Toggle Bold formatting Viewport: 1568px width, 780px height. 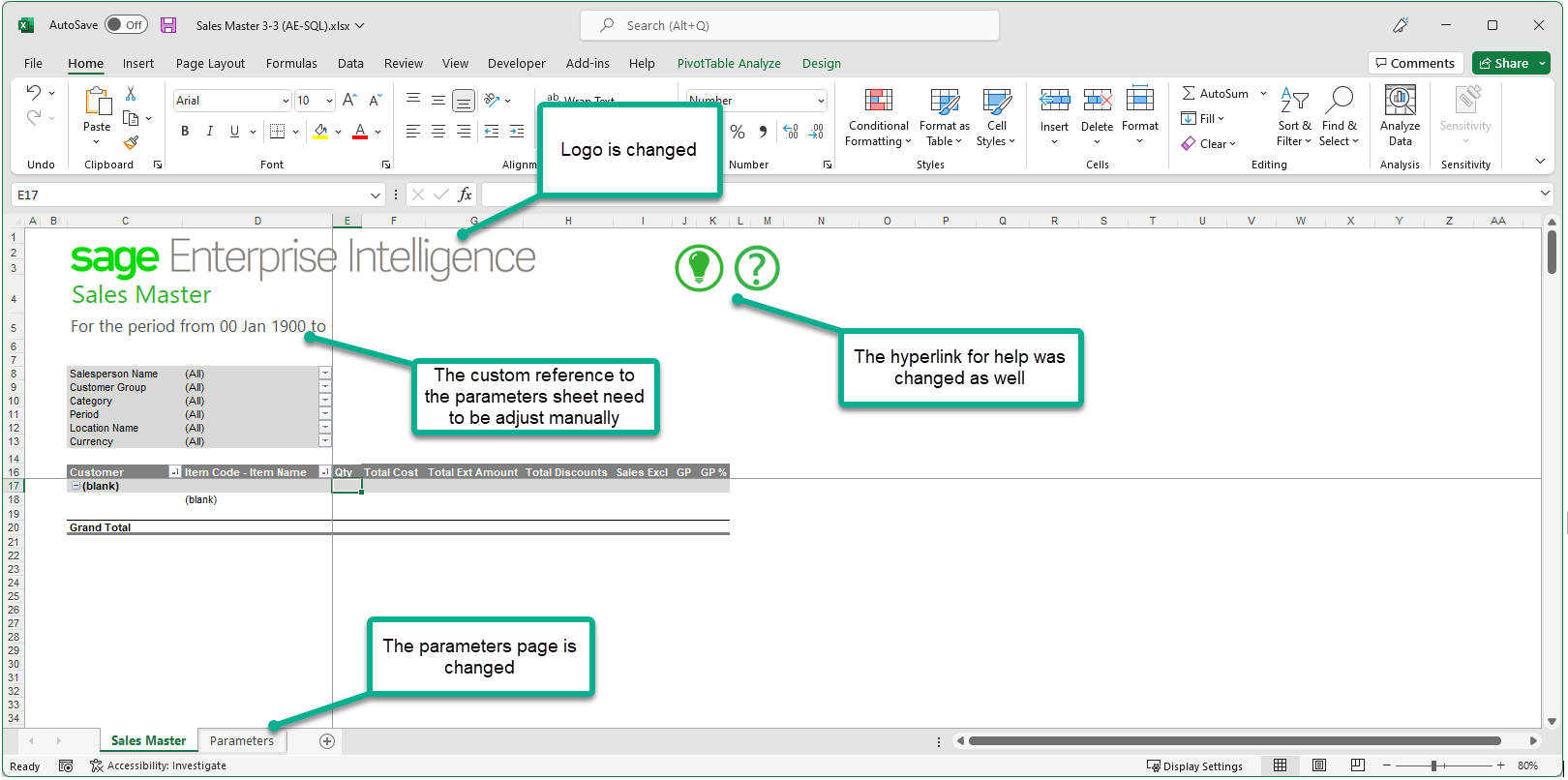point(185,132)
